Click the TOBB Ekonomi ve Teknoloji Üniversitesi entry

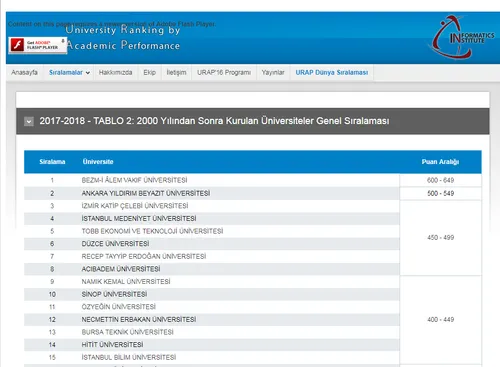point(152,231)
